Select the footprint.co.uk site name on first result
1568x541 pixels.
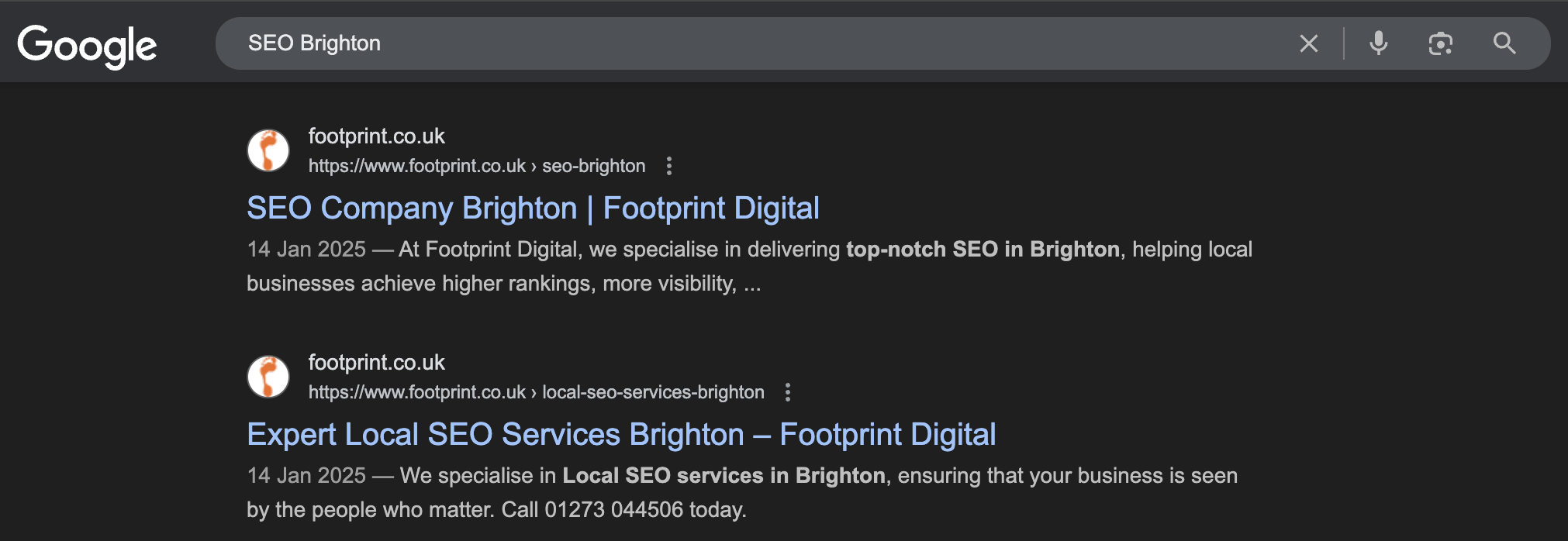[x=375, y=136]
